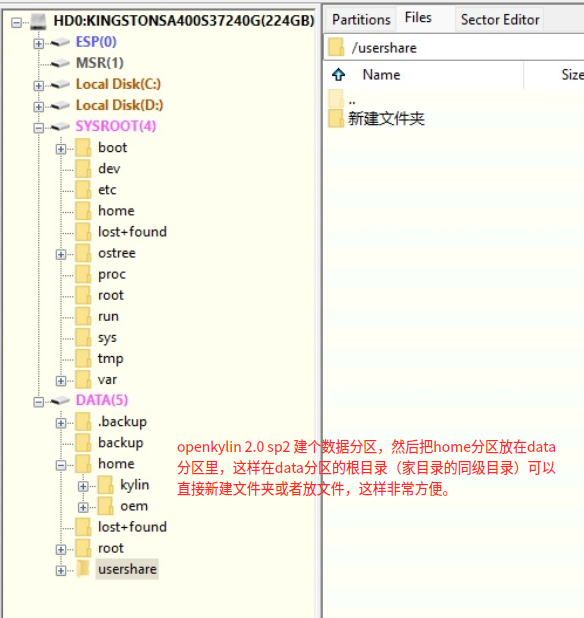Click the Local Disk(D:) drive icon

(x=60, y=105)
